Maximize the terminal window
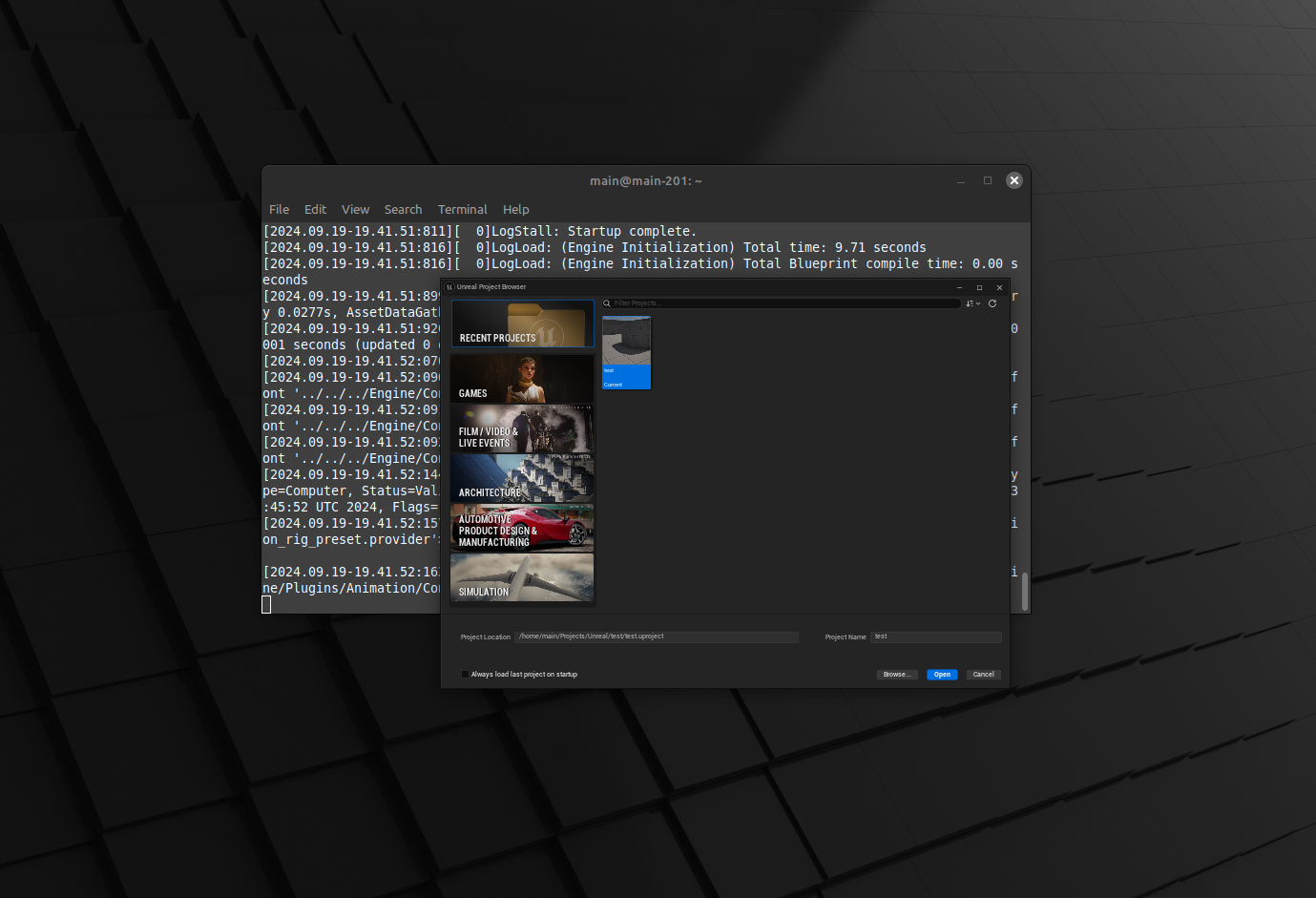This screenshot has height=898, width=1316. click(988, 180)
